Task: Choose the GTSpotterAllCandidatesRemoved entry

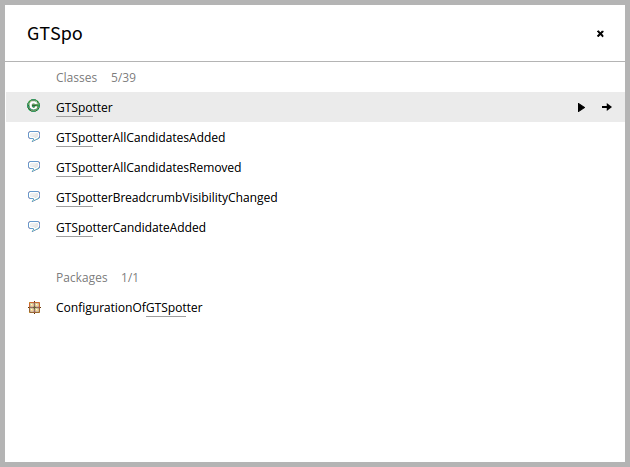Action: (149, 168)
